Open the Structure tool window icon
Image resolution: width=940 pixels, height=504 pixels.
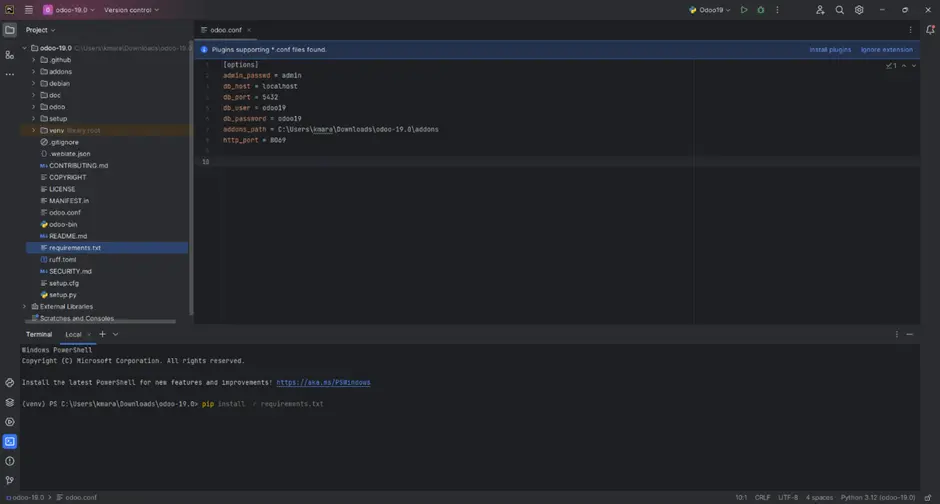point(10,55)
